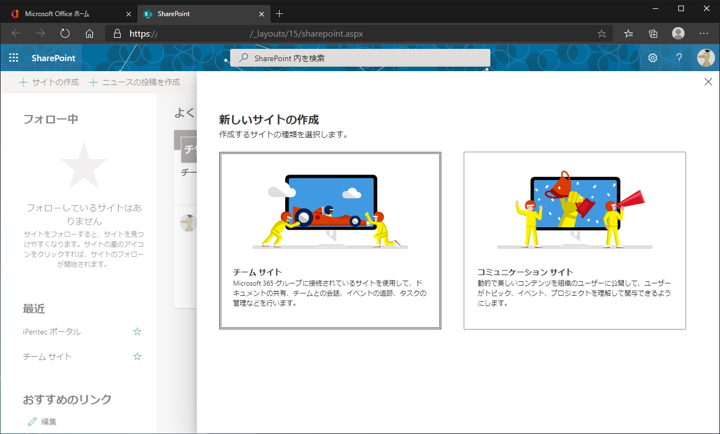Open チーム サイト recent site link
This screenshot has height=434, width=720.
click(47, 356)
